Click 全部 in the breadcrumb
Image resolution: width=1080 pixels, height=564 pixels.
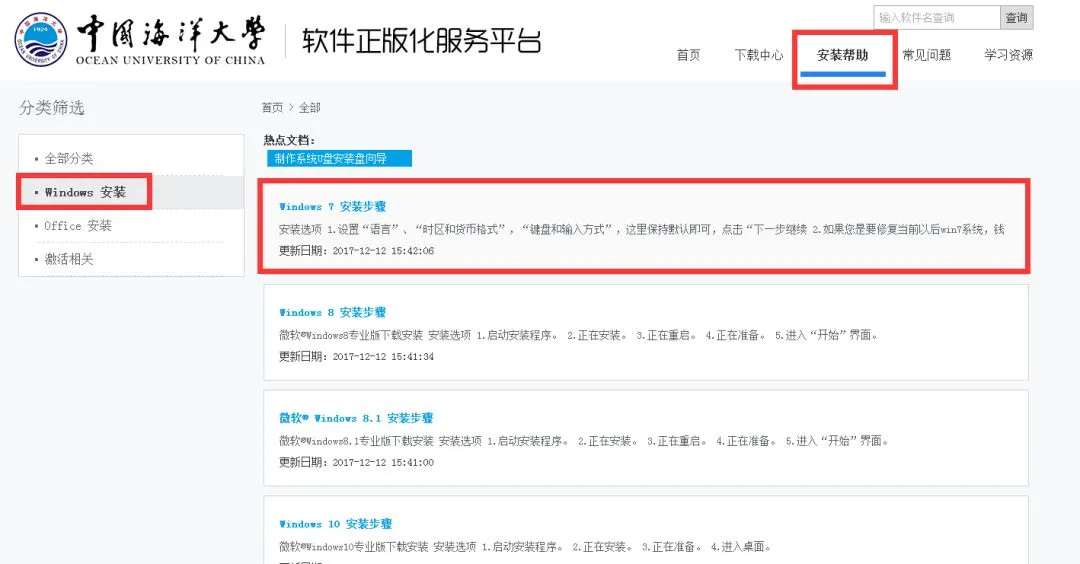click(309, 107)
